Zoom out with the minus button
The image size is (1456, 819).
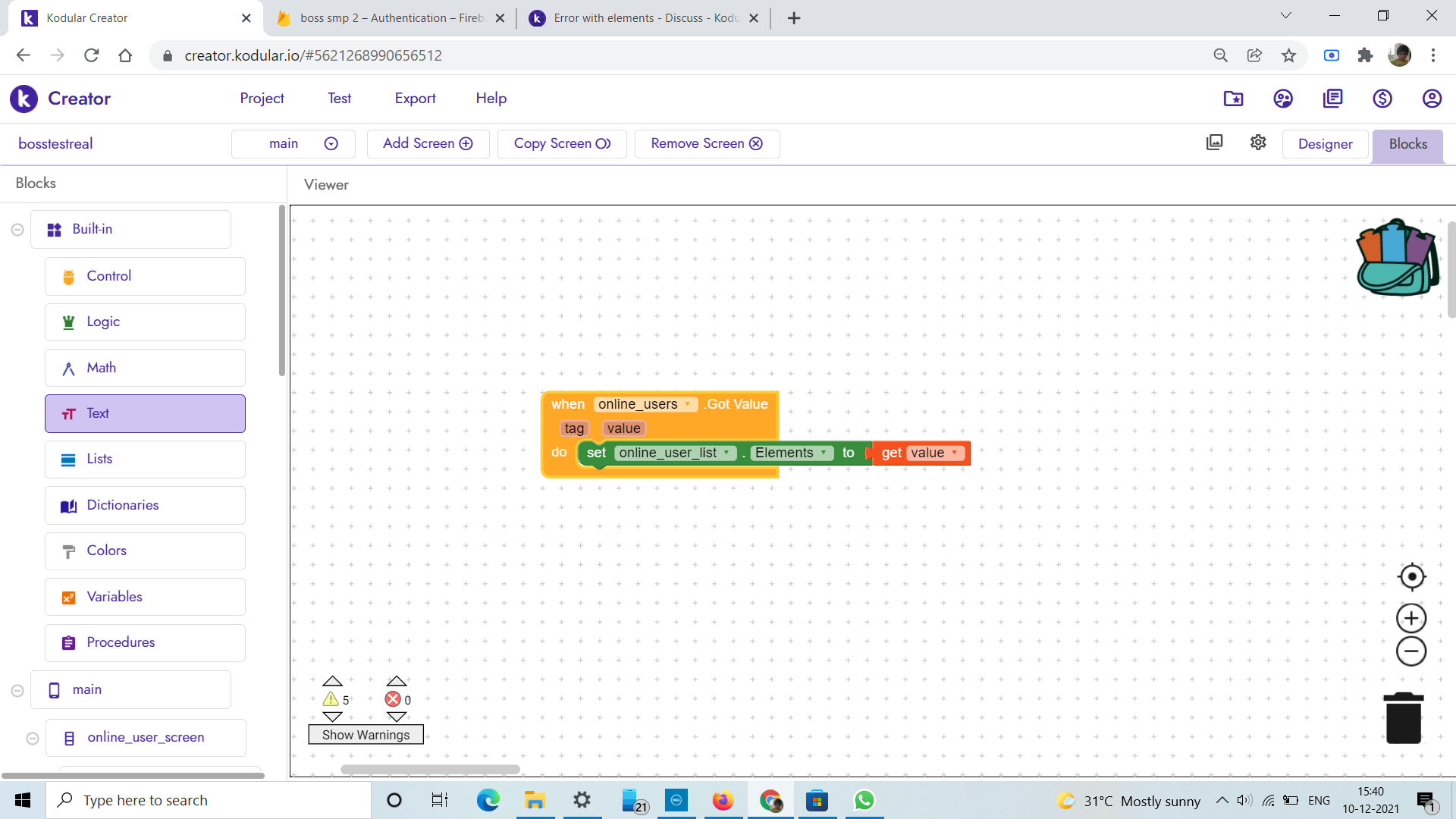click(1411, 651)
